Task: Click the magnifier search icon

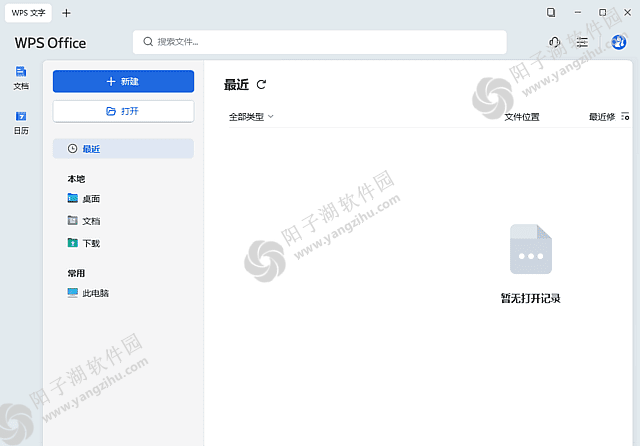Action: tap(148, 42)
